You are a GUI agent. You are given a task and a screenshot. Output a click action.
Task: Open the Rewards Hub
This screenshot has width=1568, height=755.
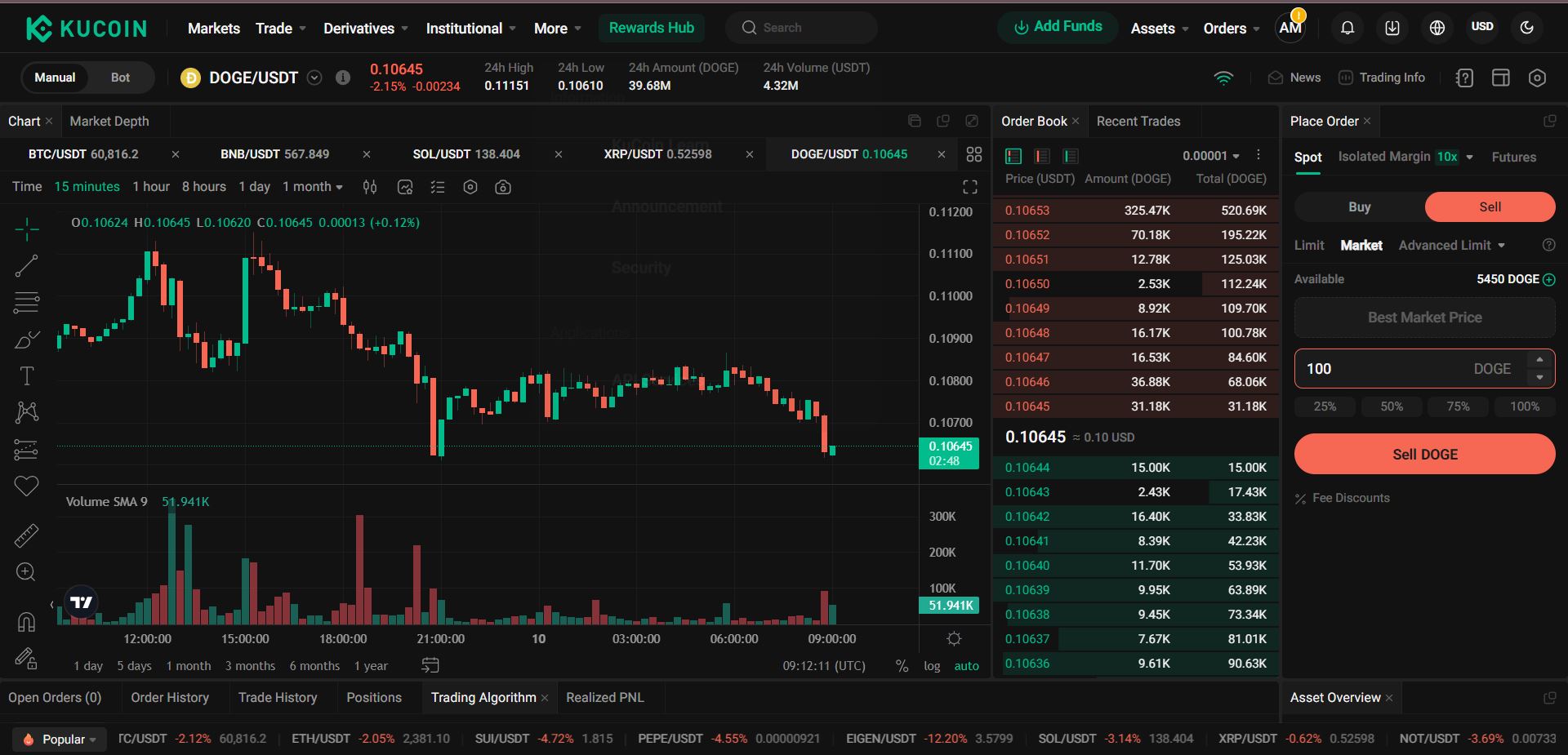[x=651, y=28]
